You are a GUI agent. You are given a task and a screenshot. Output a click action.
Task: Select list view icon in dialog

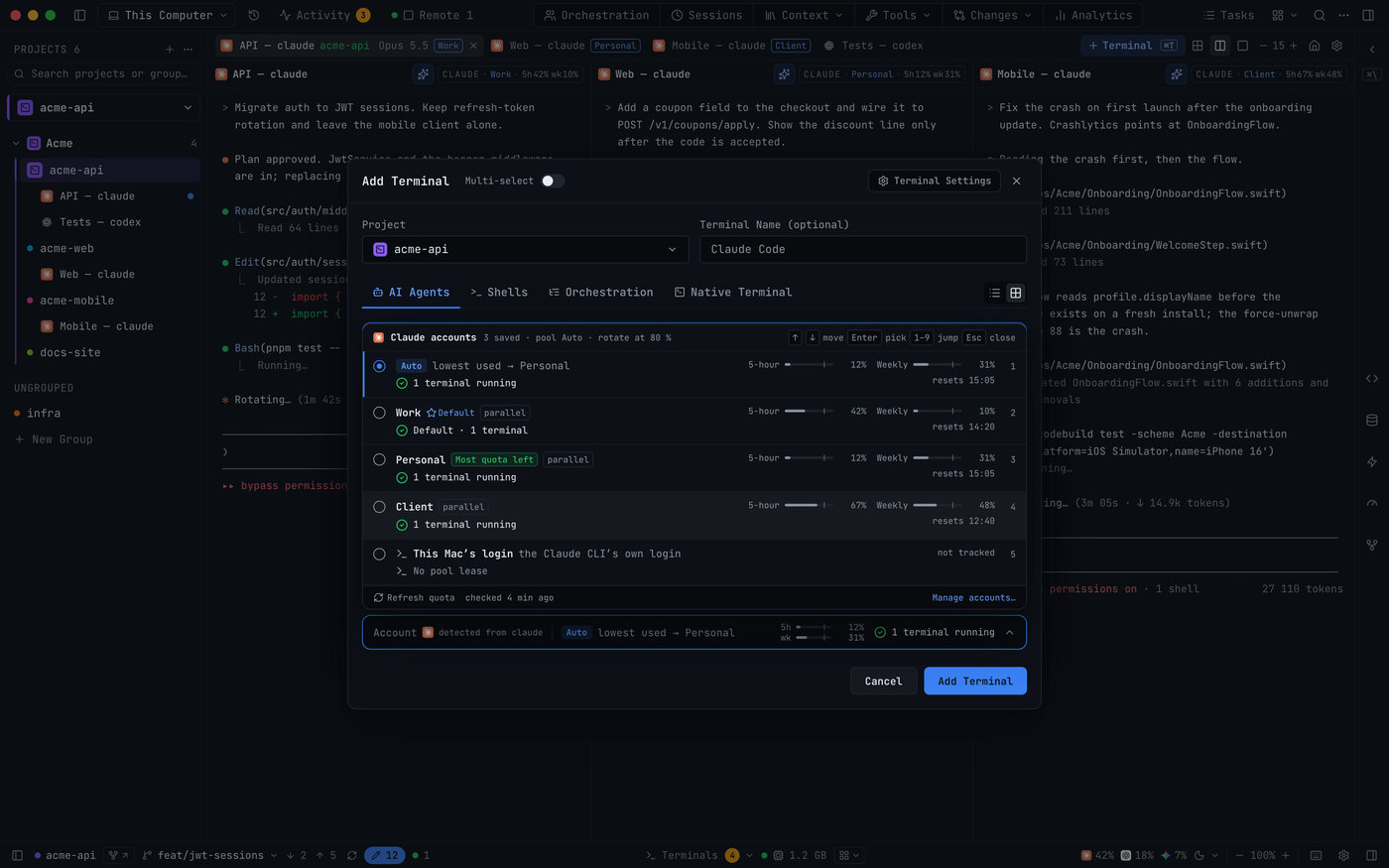point(995,293)
